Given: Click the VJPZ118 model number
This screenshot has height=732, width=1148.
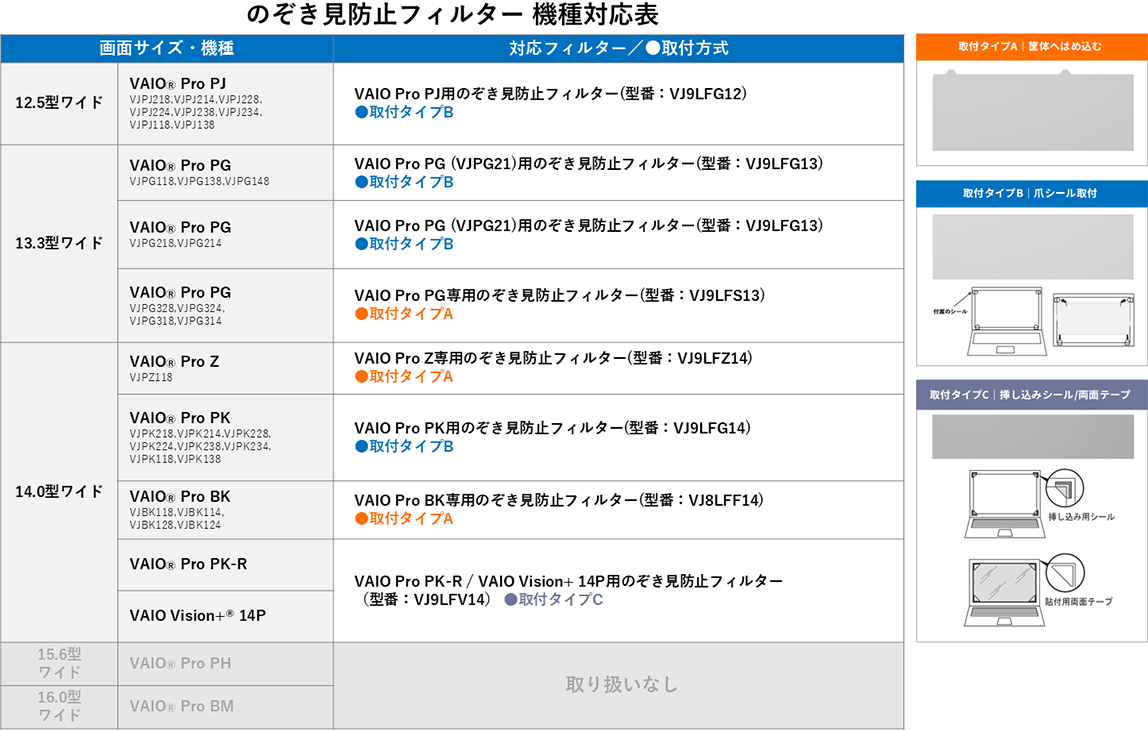Looking at the screenshot, I should [x=152, y=378].
